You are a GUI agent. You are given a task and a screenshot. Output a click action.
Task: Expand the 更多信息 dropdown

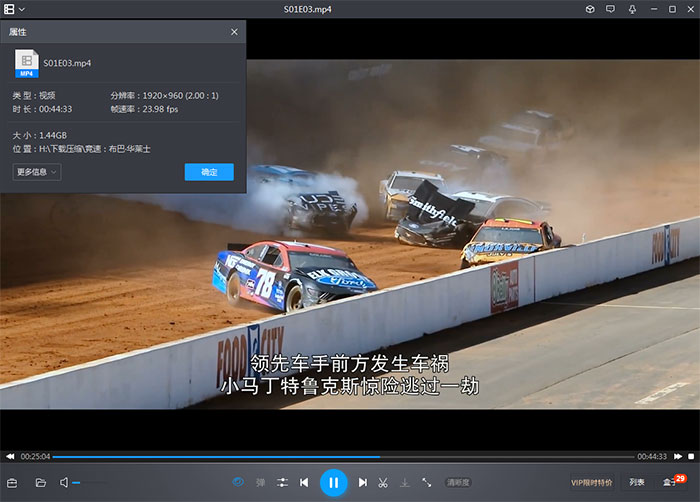click(x=38, y=172)
